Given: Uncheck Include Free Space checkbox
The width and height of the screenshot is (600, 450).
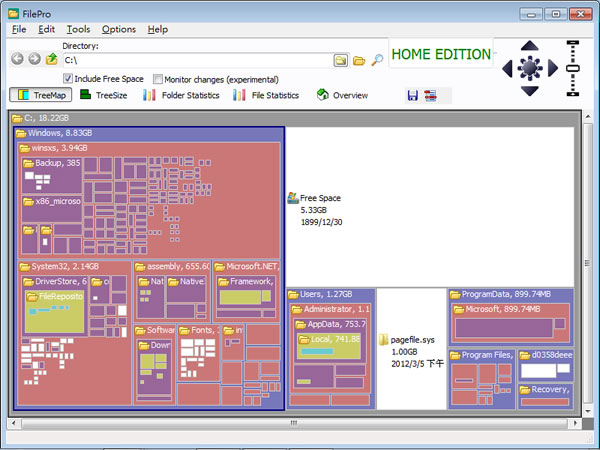Looking at the screenshot, I should (x=68, y=79).
